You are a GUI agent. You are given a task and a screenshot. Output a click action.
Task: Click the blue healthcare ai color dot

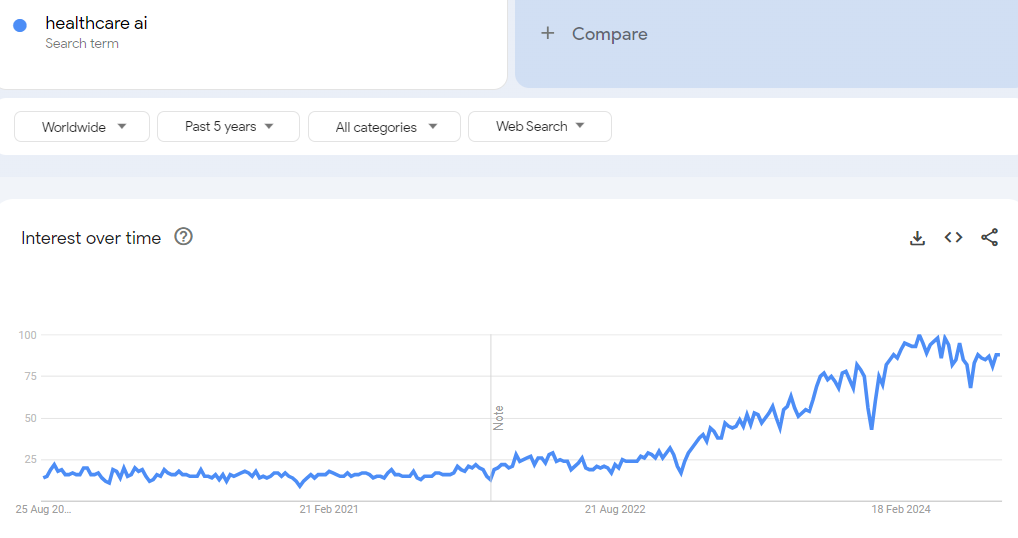coord(20,25)
